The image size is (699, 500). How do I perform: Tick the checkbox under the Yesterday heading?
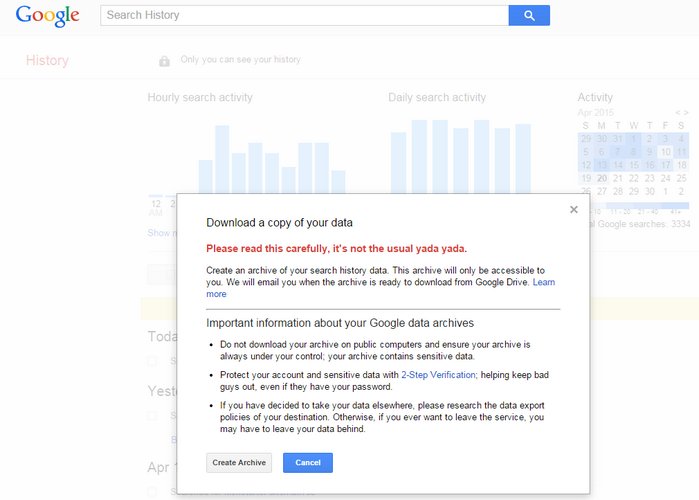click(x=152, y=415)
